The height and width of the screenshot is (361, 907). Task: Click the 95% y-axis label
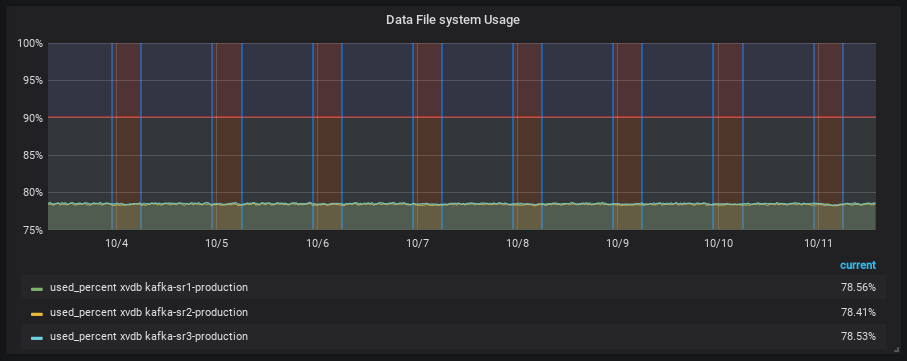tap(32, 80)
